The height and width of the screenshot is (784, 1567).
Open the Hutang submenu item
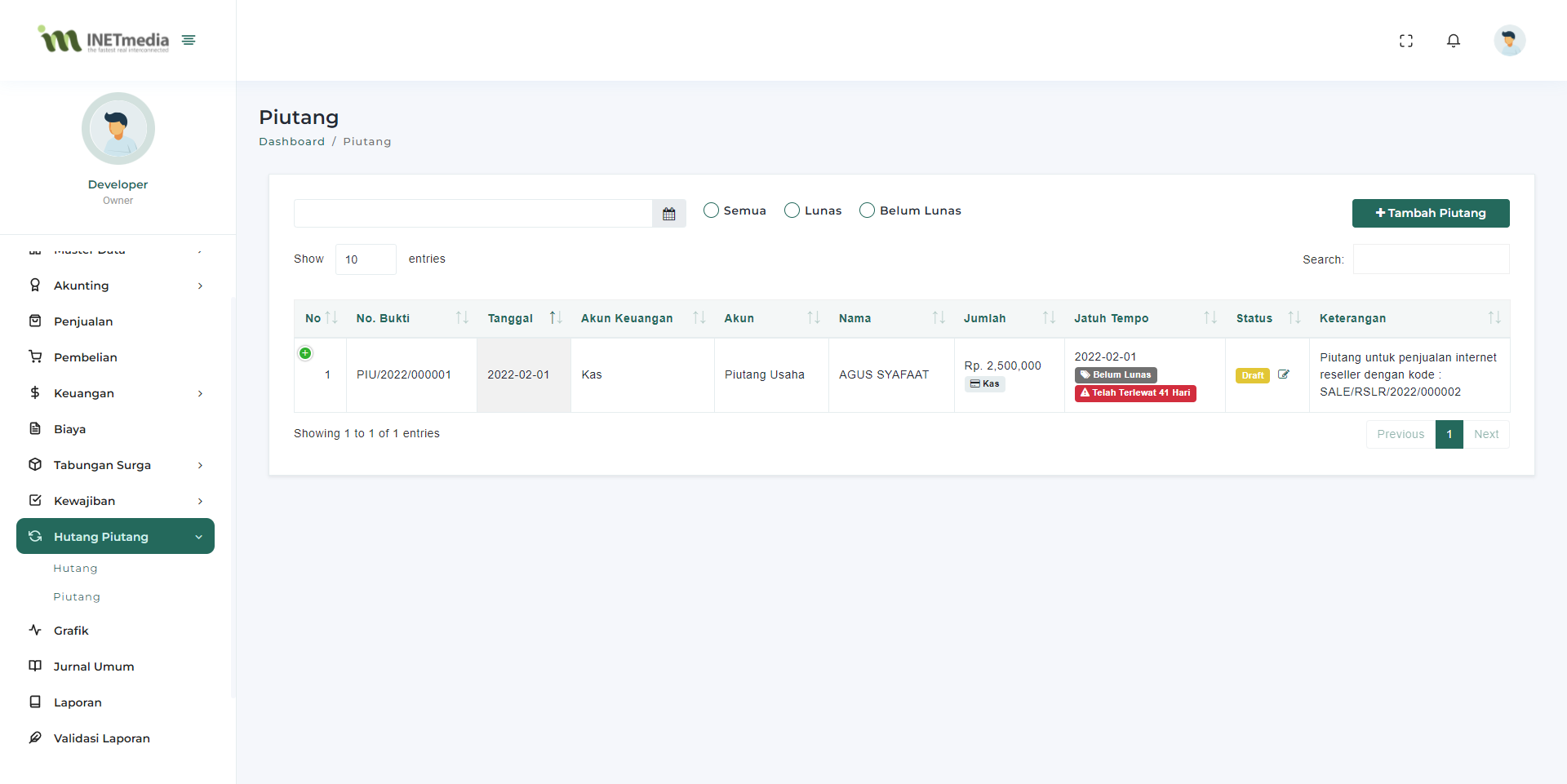(75, 569)
